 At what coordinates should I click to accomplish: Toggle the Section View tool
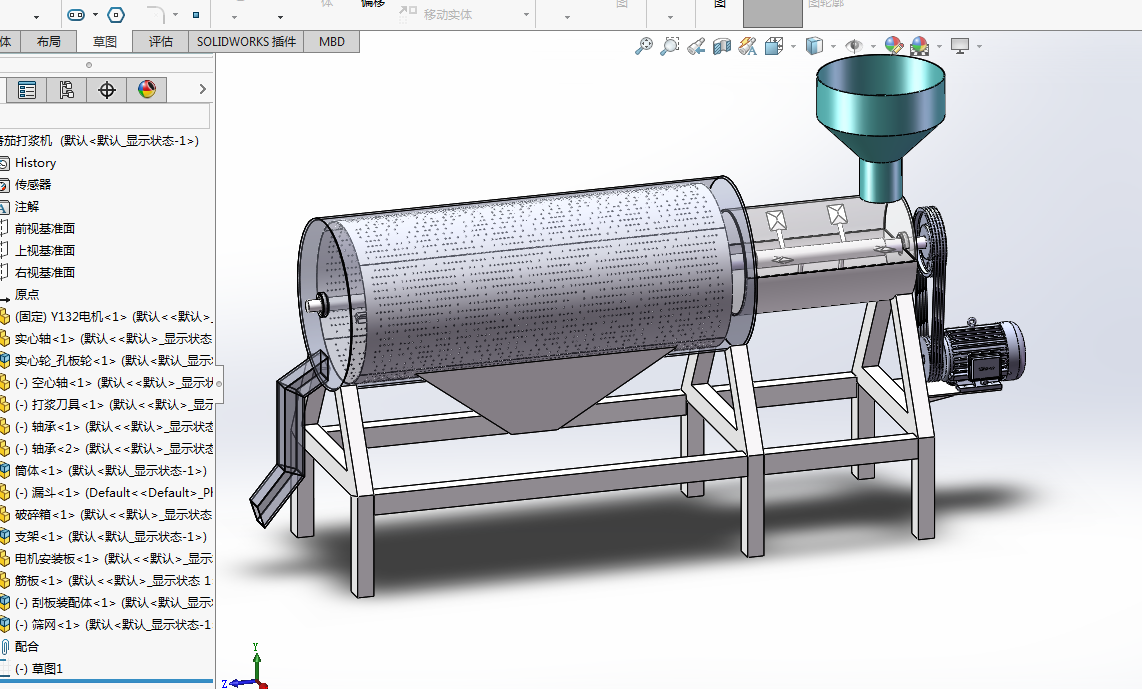[x=722, y=47]
